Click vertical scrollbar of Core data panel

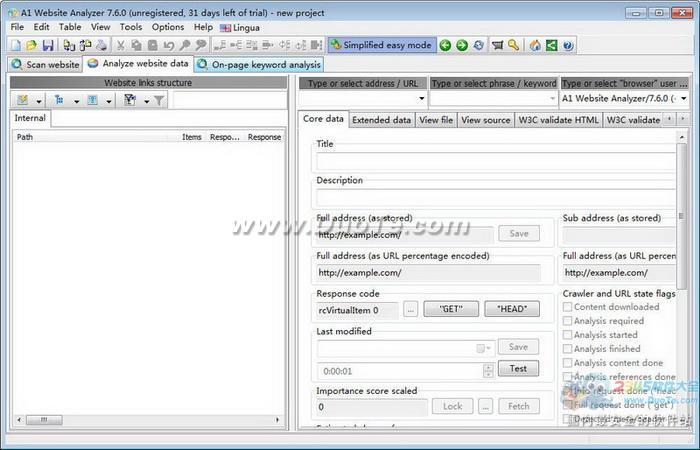[681, 217]
